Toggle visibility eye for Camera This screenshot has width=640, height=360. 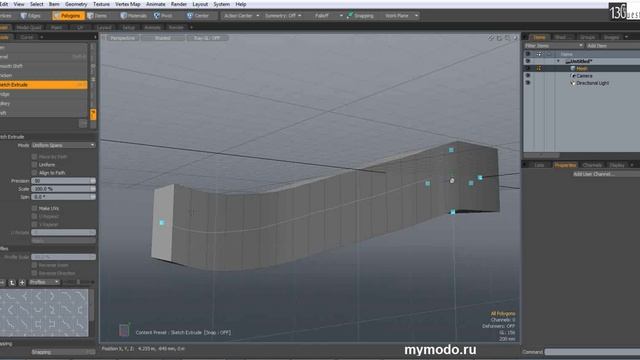pyautogui.click(x=528, y=76)
